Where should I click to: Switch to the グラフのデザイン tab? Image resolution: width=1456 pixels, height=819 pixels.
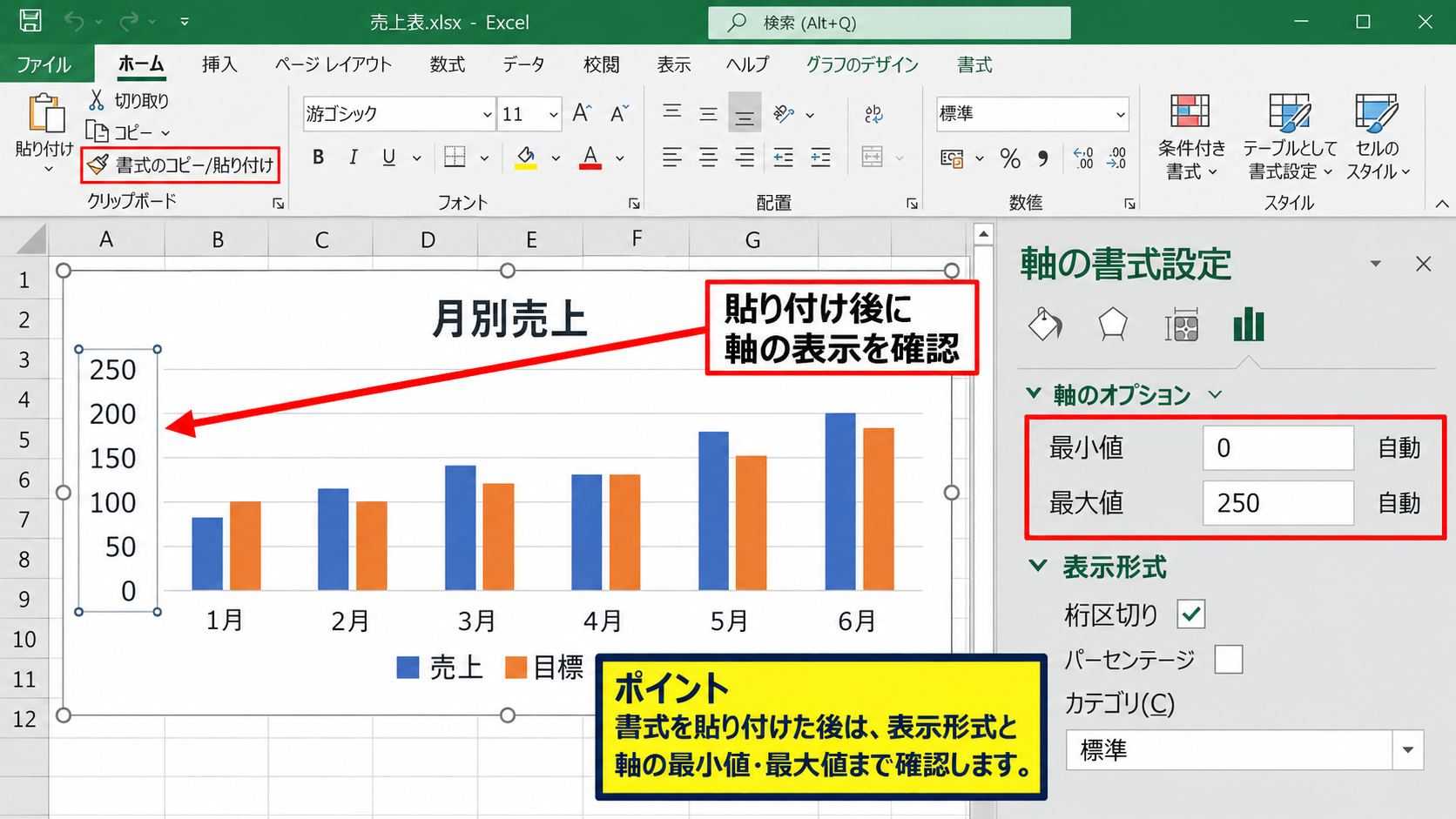[862, 64]
